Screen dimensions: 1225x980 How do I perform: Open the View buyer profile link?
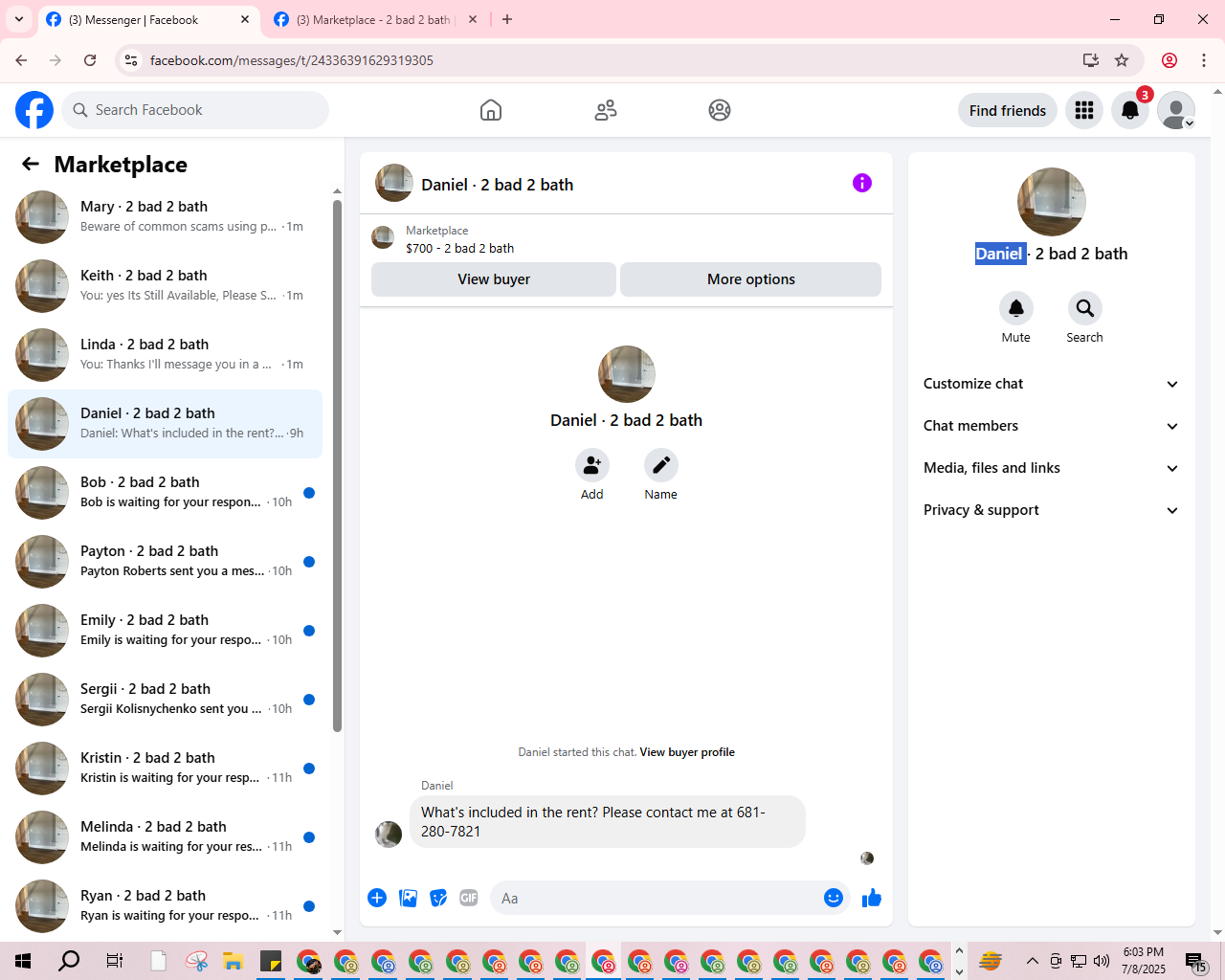[x=687, y=752]
